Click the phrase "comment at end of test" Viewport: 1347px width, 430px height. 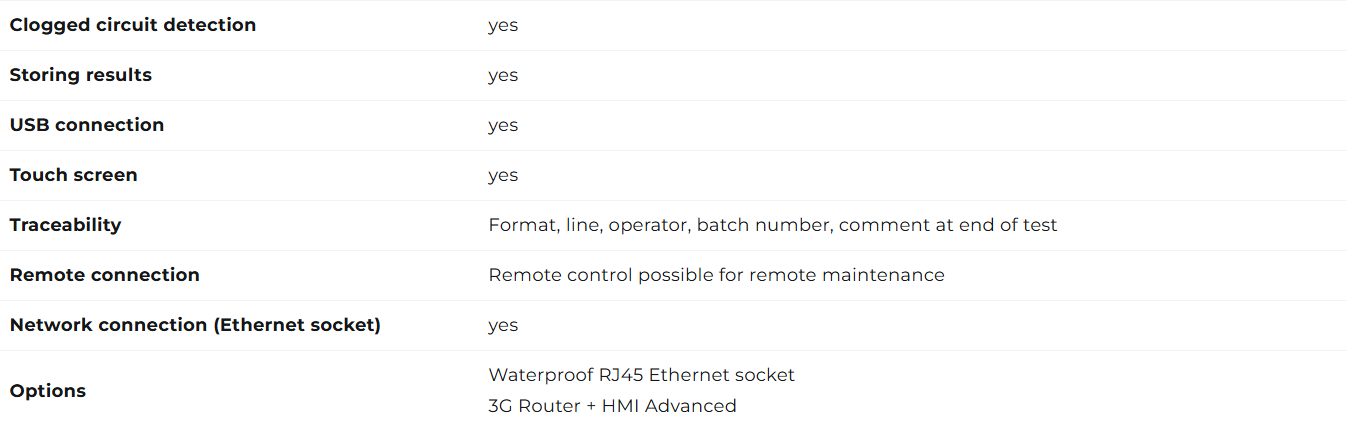(948, 225)
